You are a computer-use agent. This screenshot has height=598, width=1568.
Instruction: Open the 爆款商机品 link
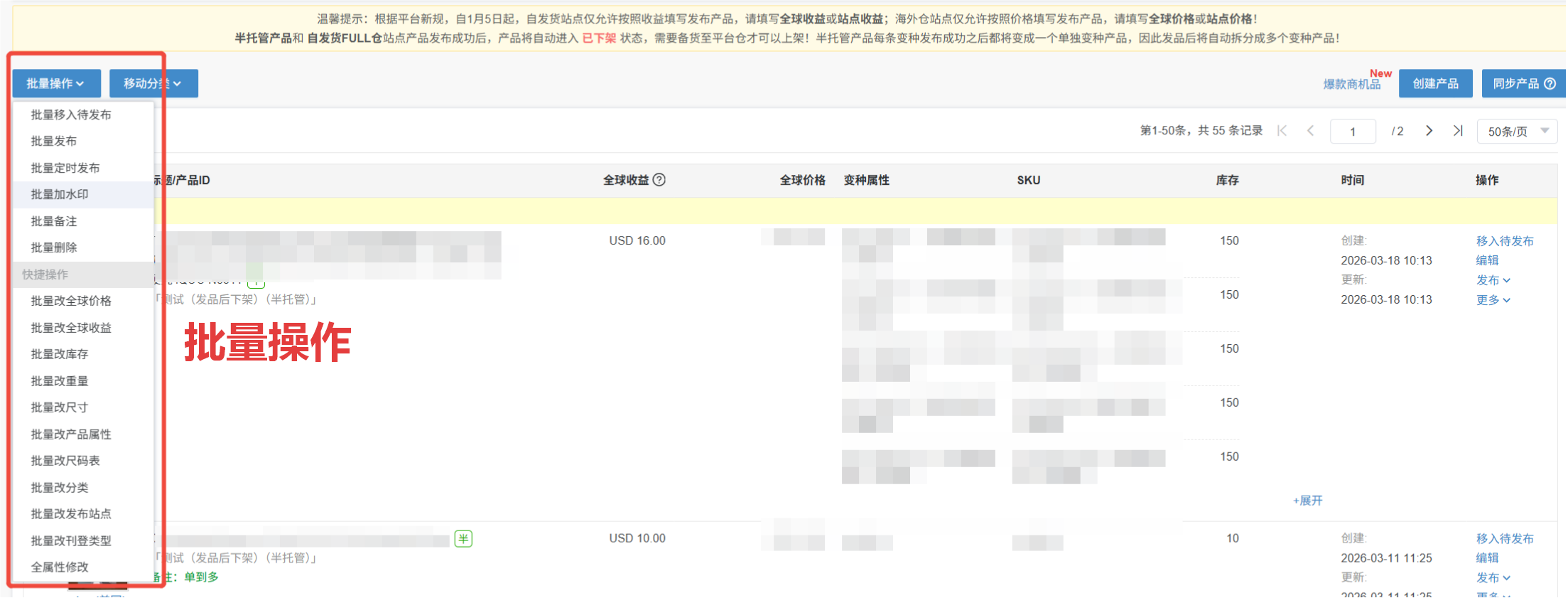1351,84
